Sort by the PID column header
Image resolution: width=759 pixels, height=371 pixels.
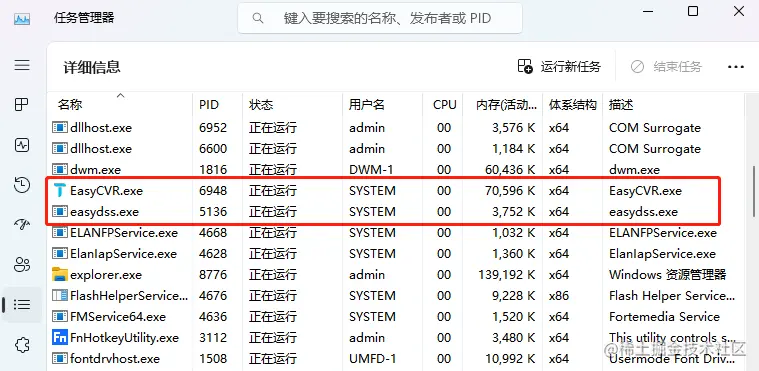tap(217, 104)
